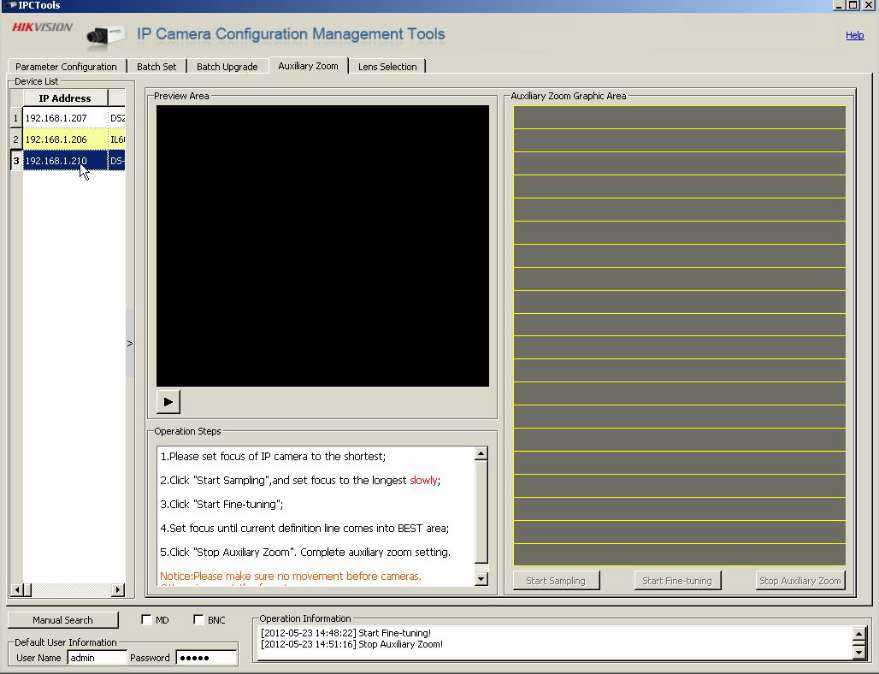
Task: Open the Lens Selection tab
Action: coord(387,67)
